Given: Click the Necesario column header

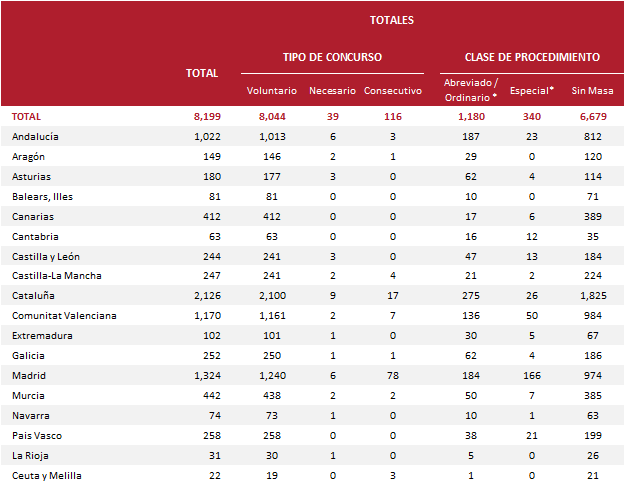Looking at the screenshot, I should [x=332, y=91].
